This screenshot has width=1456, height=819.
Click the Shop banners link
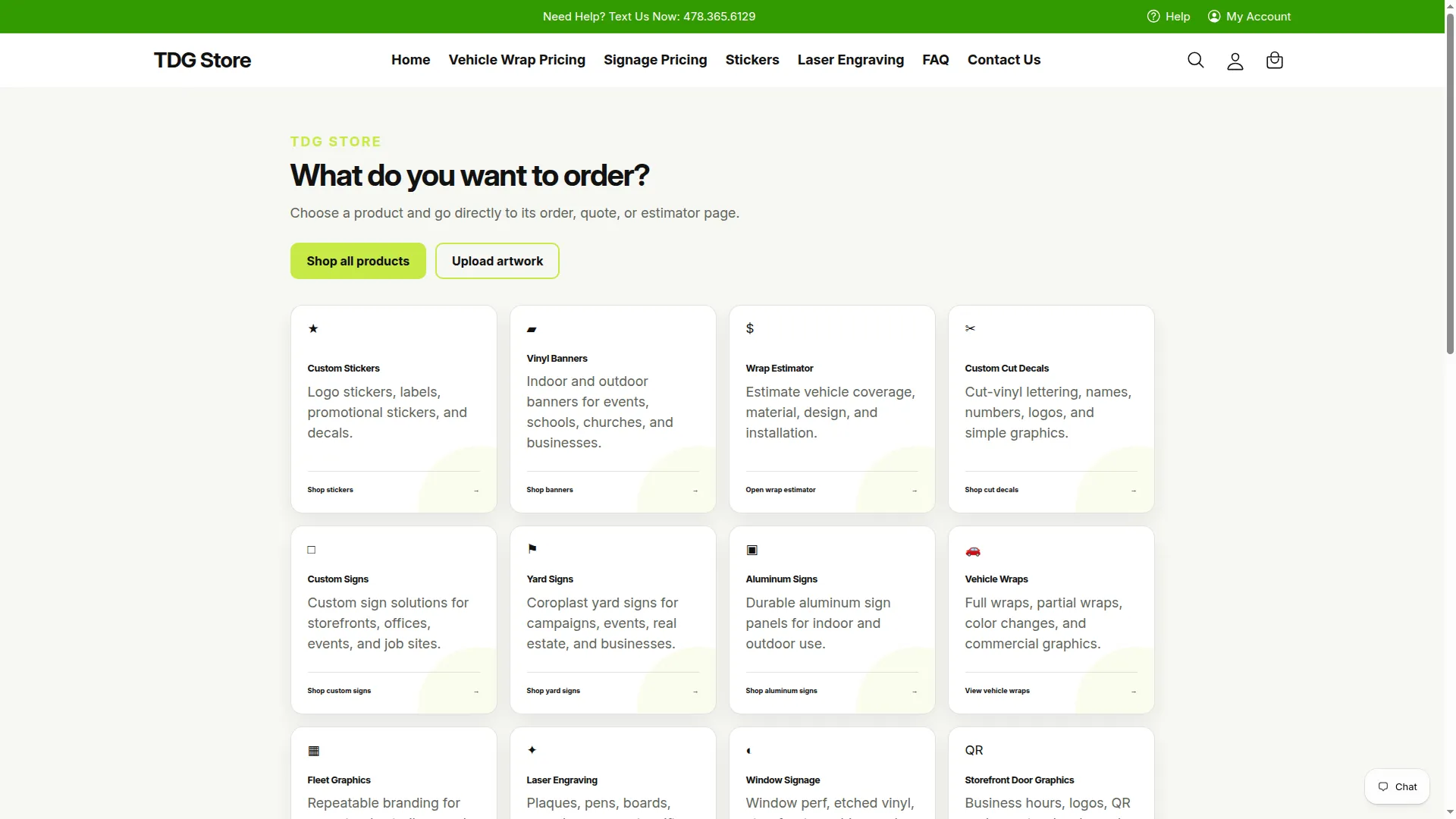click(550, 490)
